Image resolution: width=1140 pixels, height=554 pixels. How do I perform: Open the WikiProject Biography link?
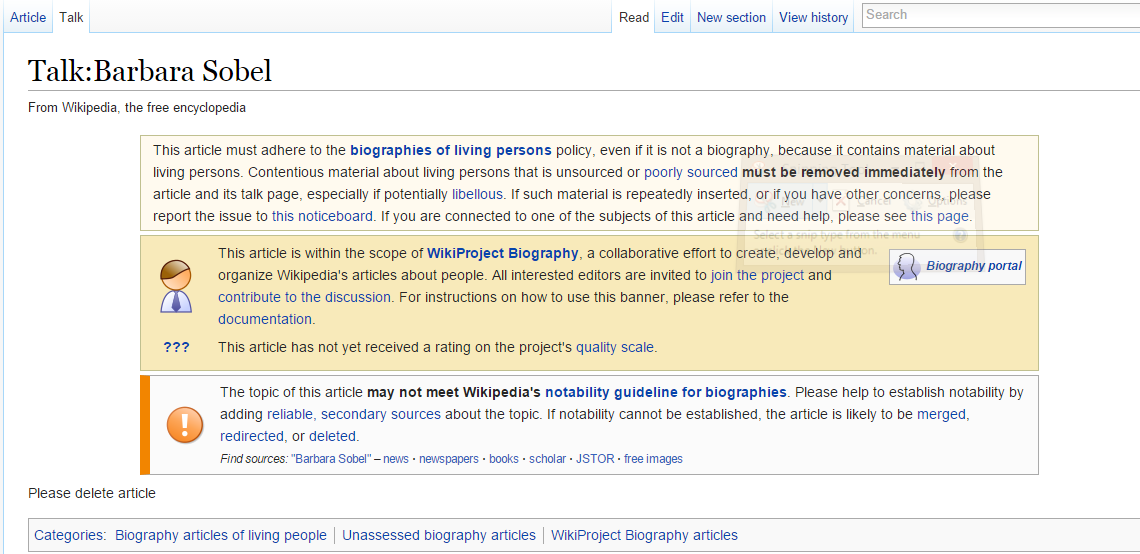502,253
